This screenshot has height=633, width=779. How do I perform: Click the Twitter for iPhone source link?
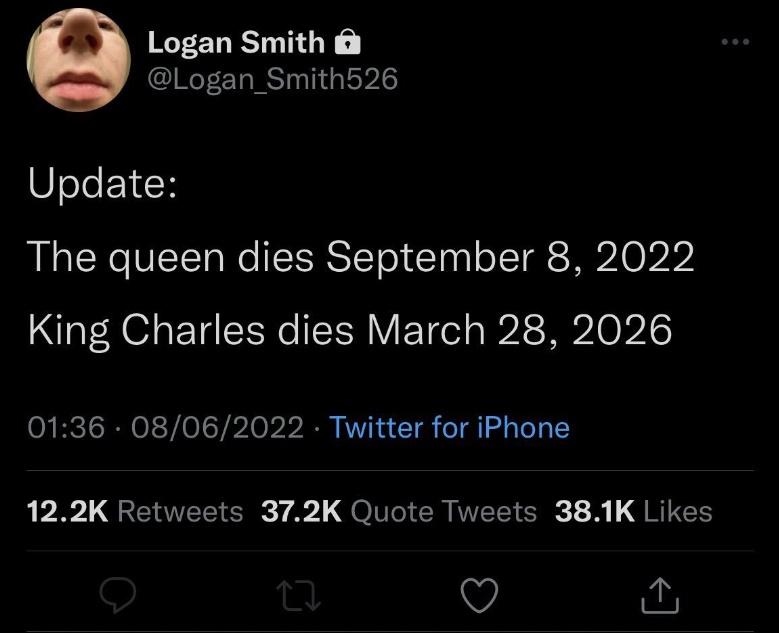449,428
